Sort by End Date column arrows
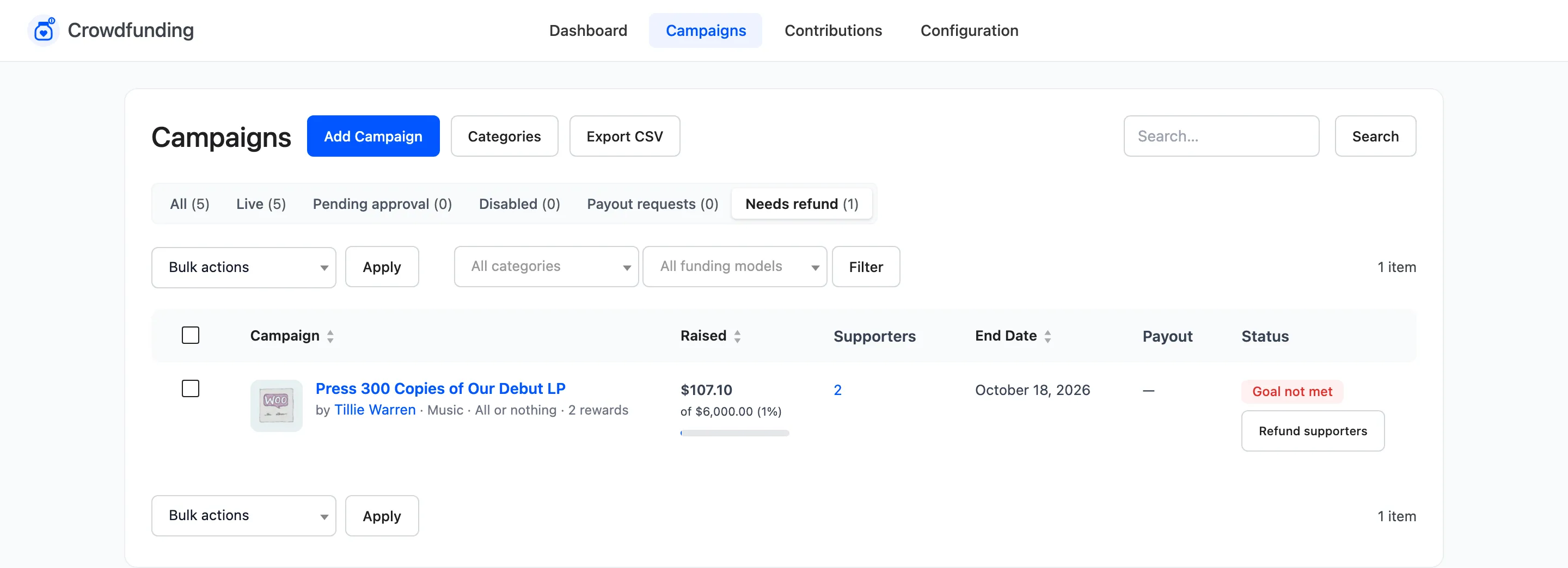This screenshot has width=1568, height=568. coord(1048,336)
